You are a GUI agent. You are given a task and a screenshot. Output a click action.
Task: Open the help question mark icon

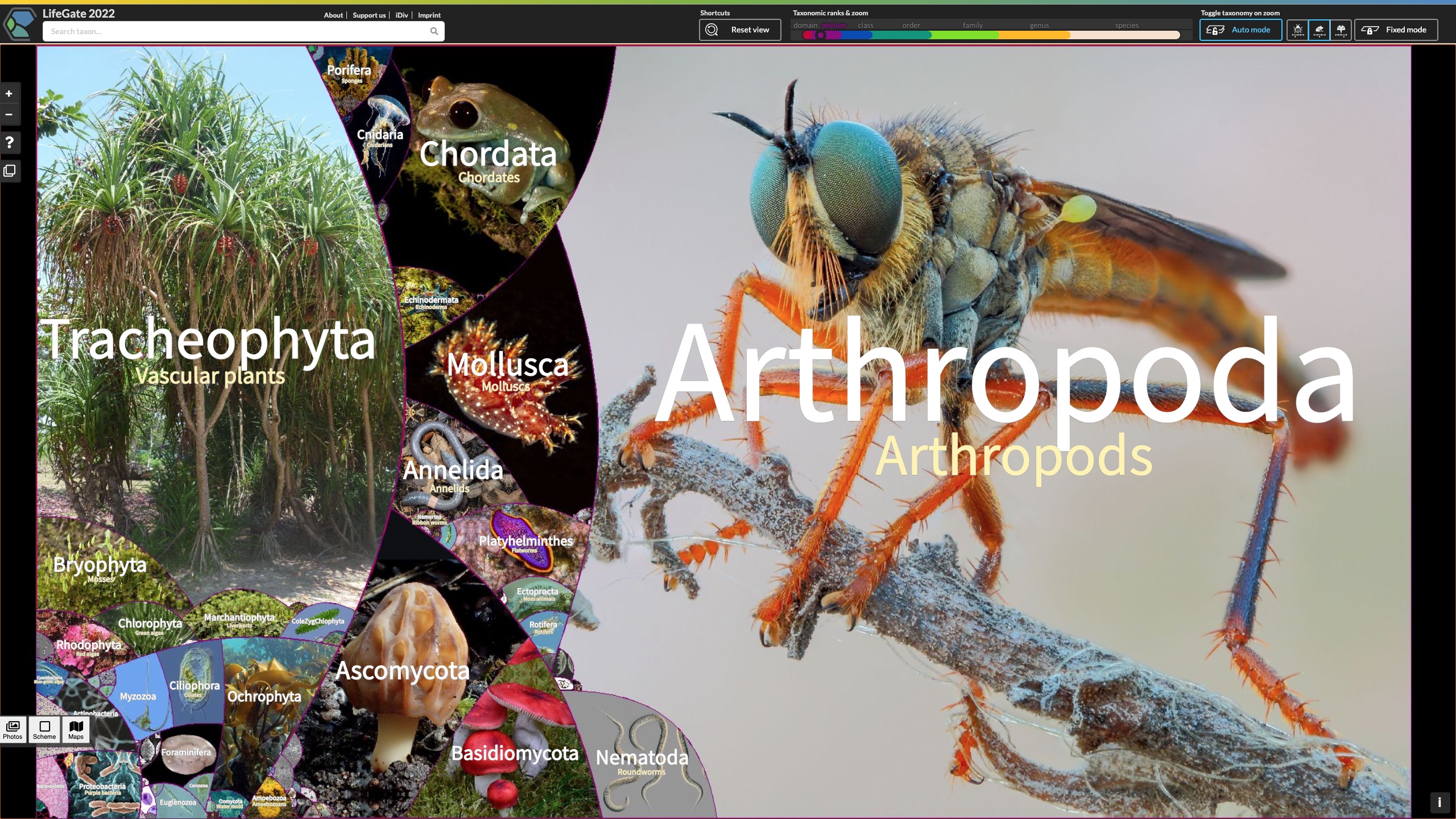tap(9, 142)
